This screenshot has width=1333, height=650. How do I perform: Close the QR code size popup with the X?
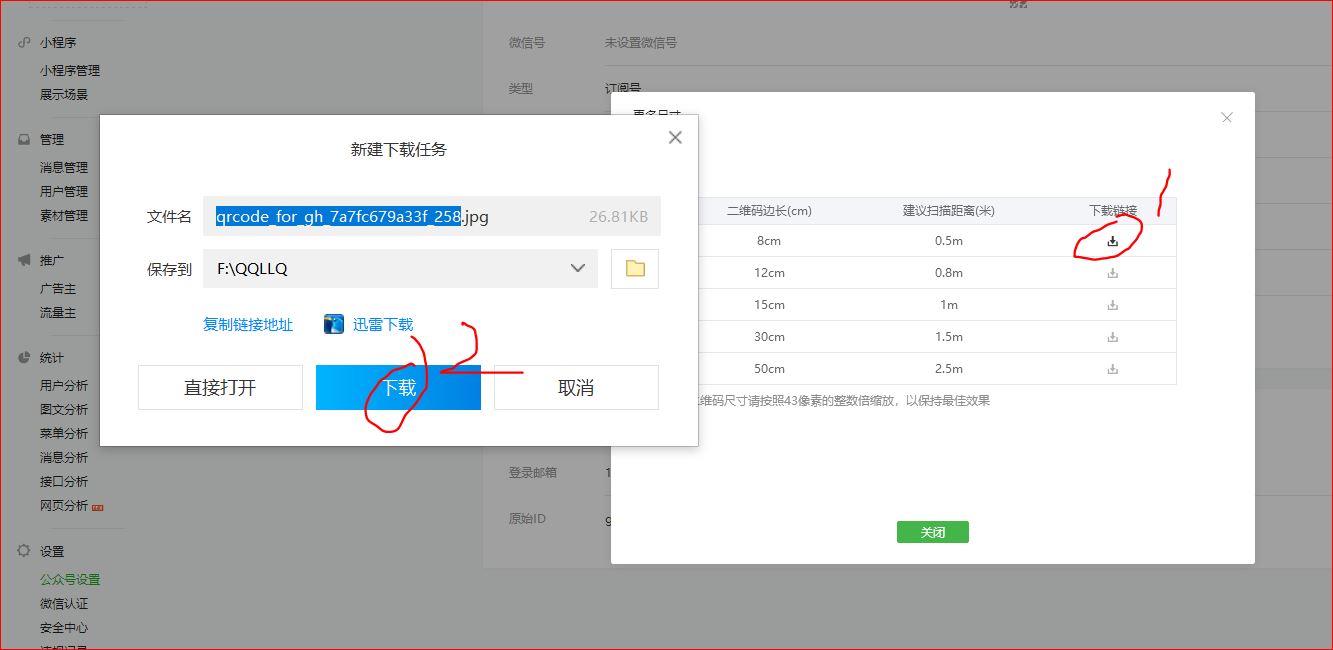pos(1227,117)
